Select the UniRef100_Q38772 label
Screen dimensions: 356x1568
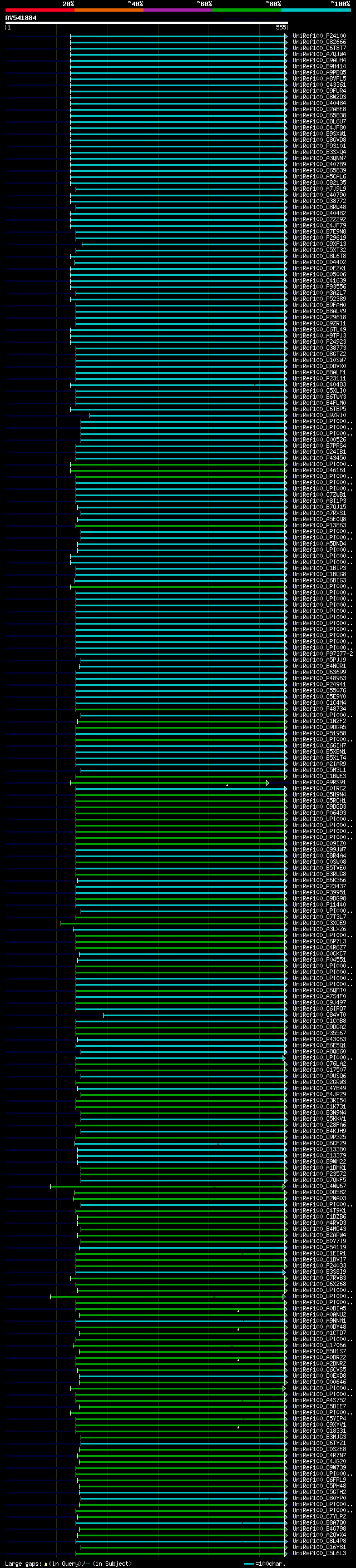tap(319, 201)
